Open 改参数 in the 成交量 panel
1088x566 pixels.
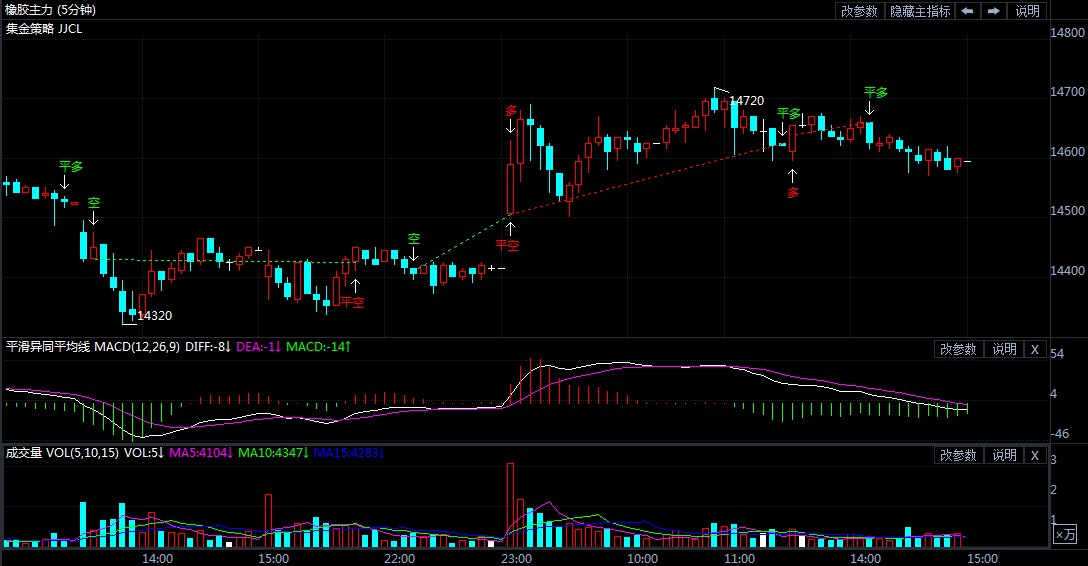click(x=958, y=456)
